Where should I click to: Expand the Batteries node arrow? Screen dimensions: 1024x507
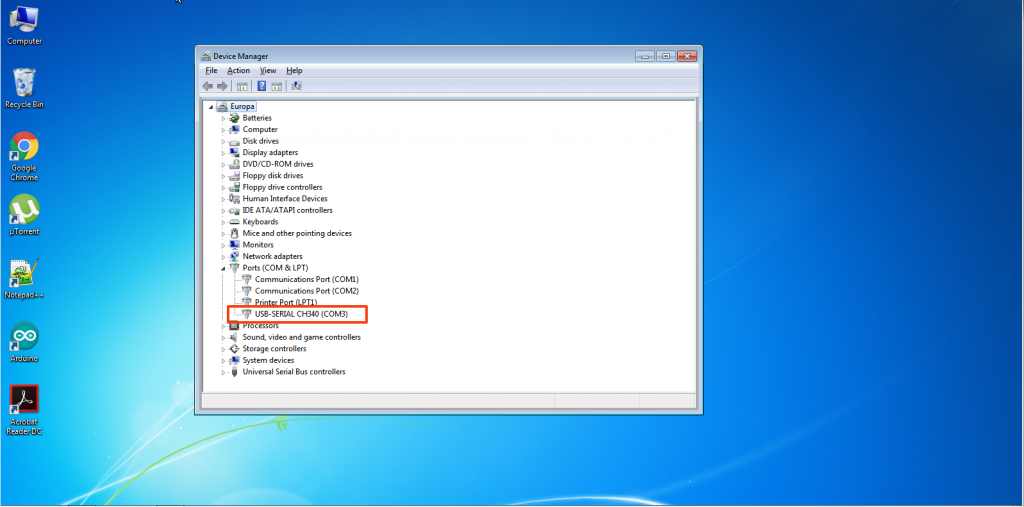pyautogui.click(x=223, y=118)
